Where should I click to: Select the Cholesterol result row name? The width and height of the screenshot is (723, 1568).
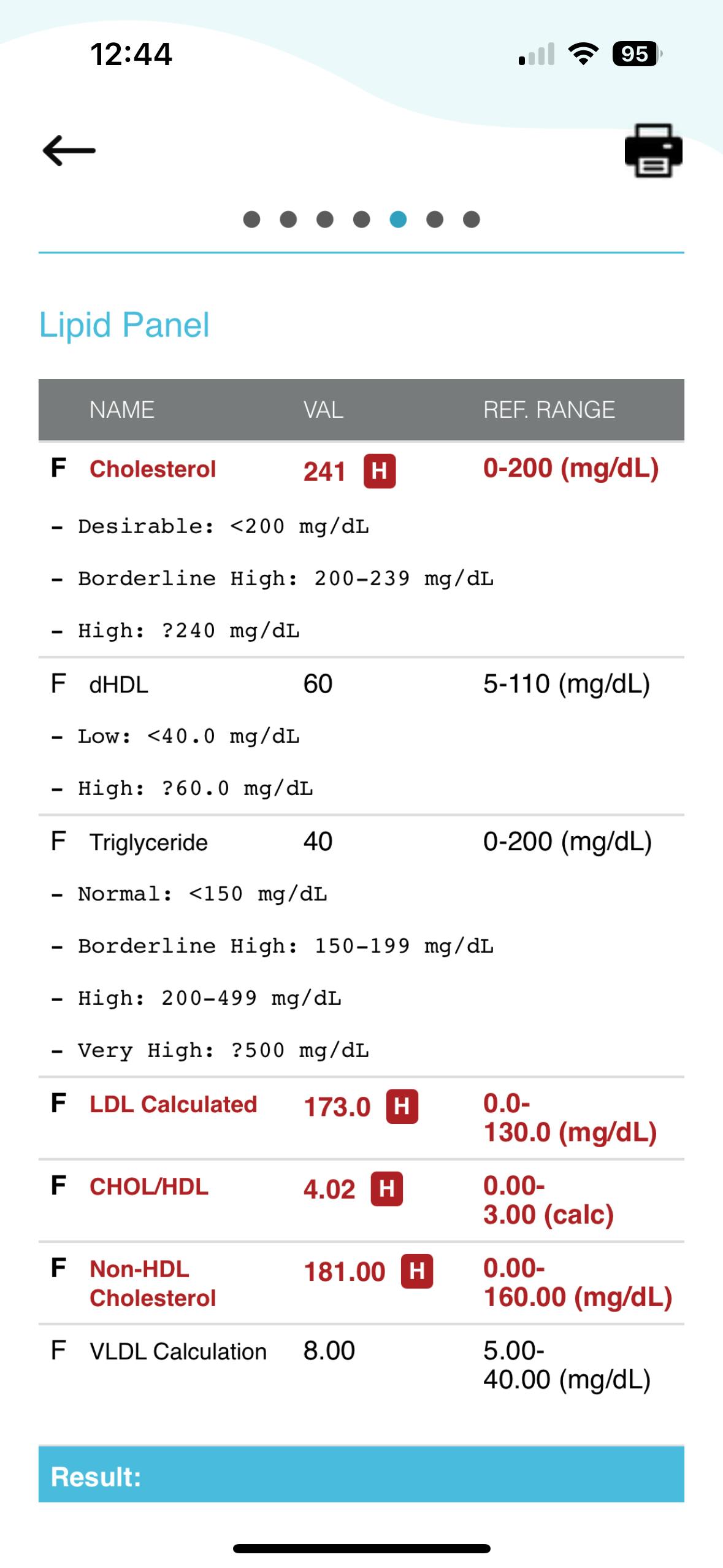[x=153, y=469]
